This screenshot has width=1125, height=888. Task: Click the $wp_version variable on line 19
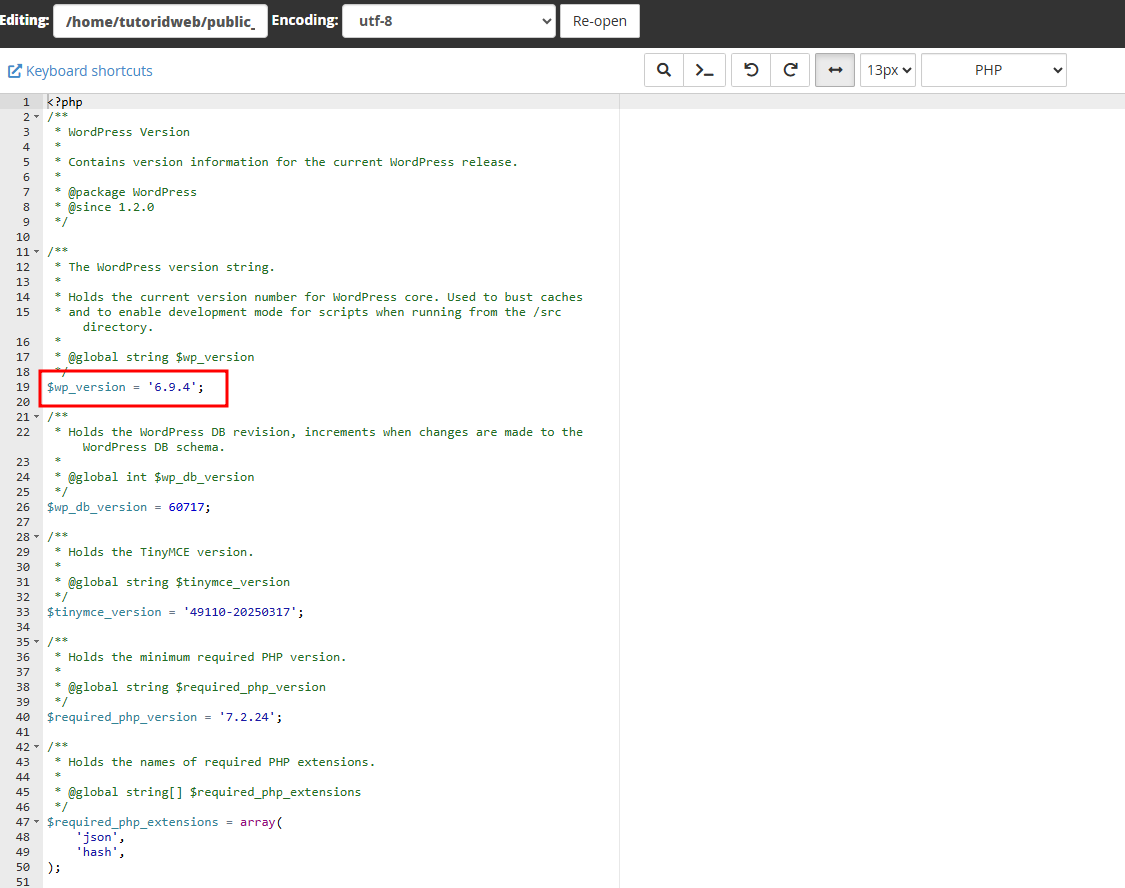point(86,387)
